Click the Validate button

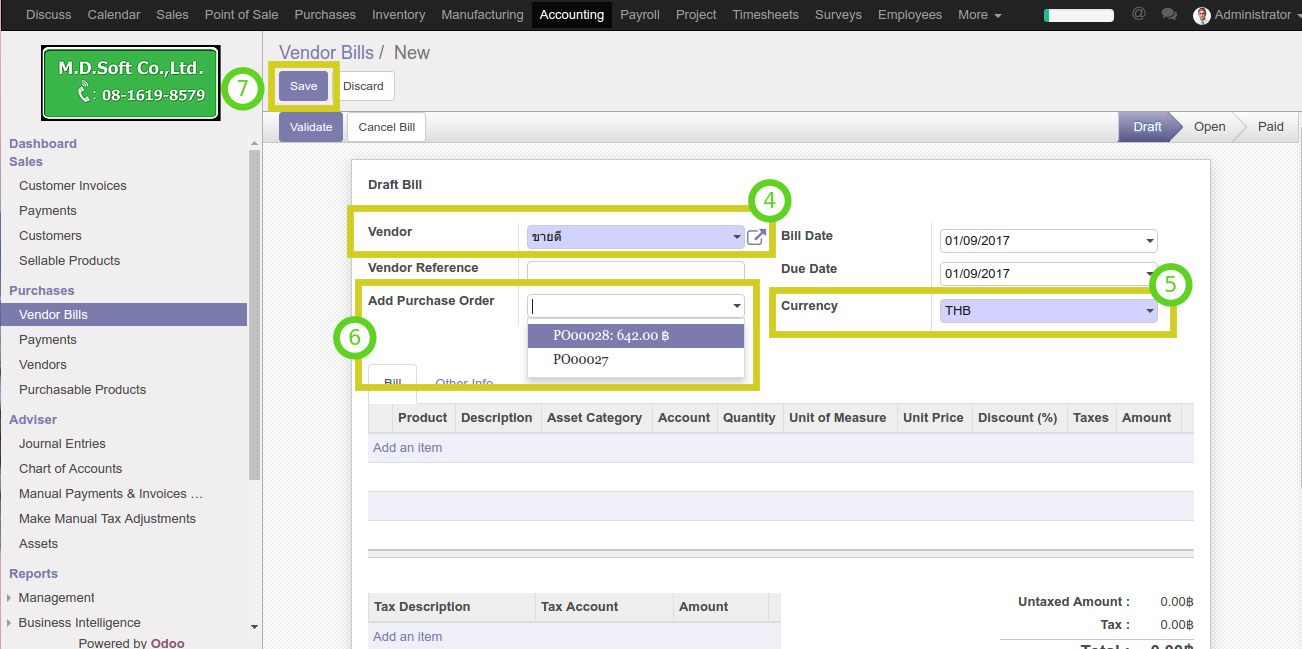coord(311,127)
